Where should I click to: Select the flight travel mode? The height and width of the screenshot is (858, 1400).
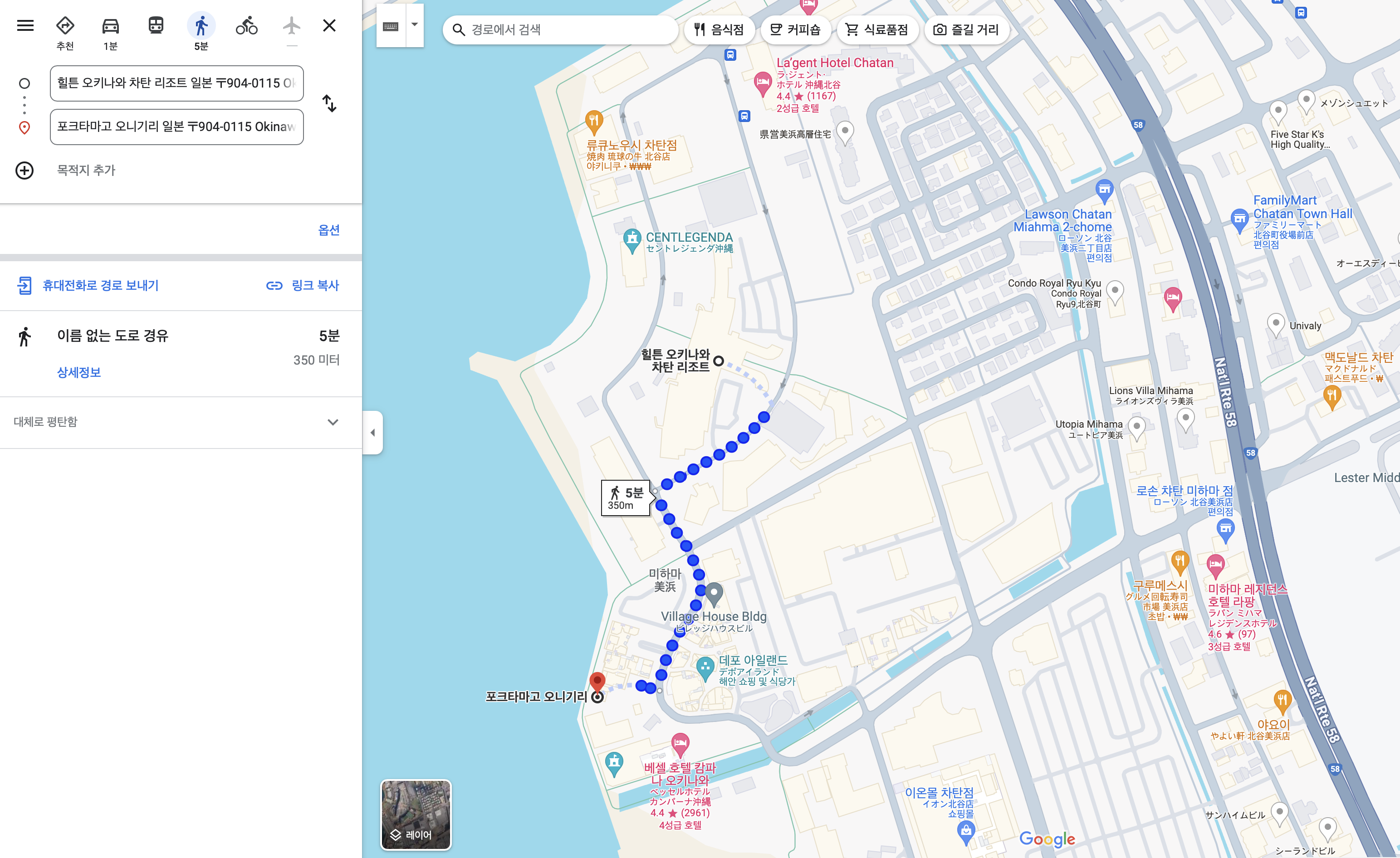[x=291, y=25]
